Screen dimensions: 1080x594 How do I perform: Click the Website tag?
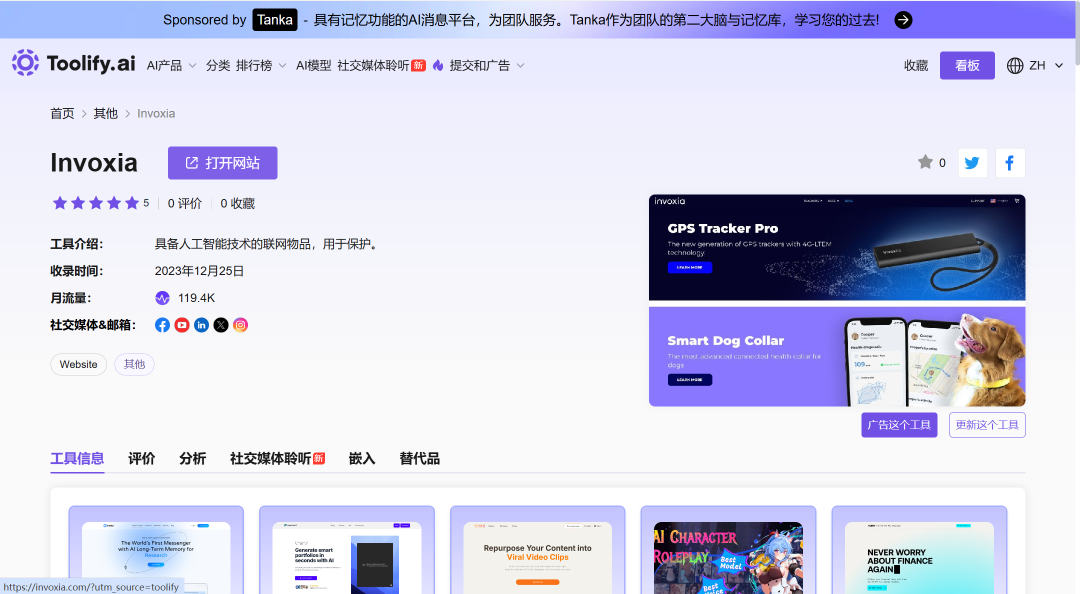point(79,365)
